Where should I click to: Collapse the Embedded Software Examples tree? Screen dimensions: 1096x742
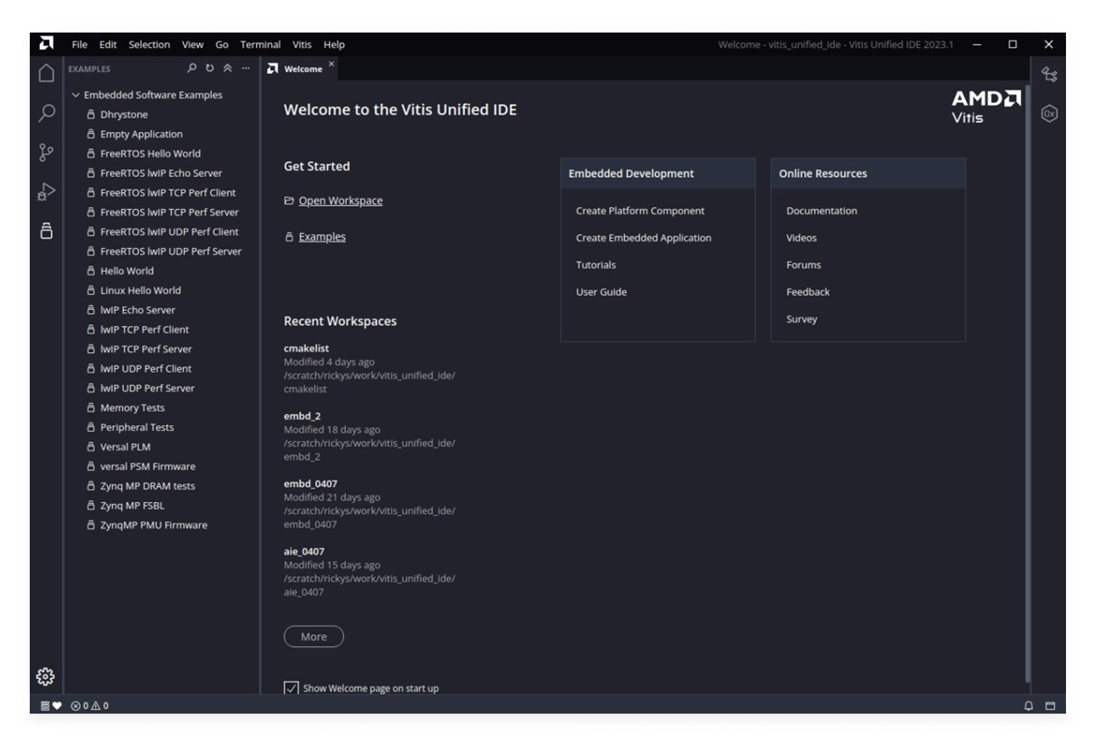point(75,95)
